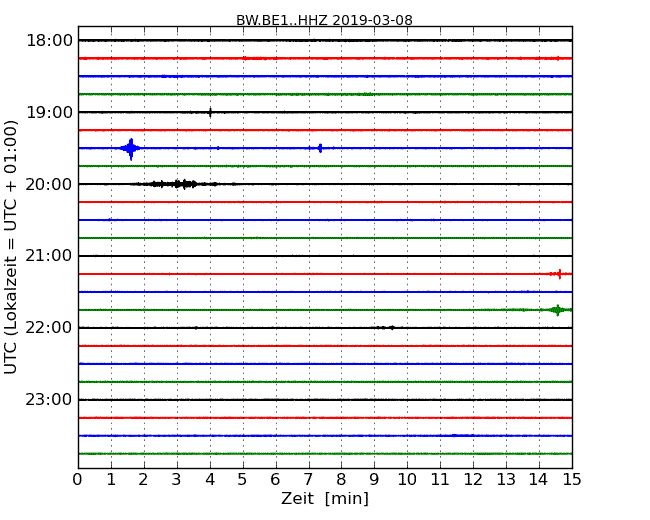The height and width of the screenshot is (520, 650).
Task: Select the 19:00 time label
Action: point(49,112)
